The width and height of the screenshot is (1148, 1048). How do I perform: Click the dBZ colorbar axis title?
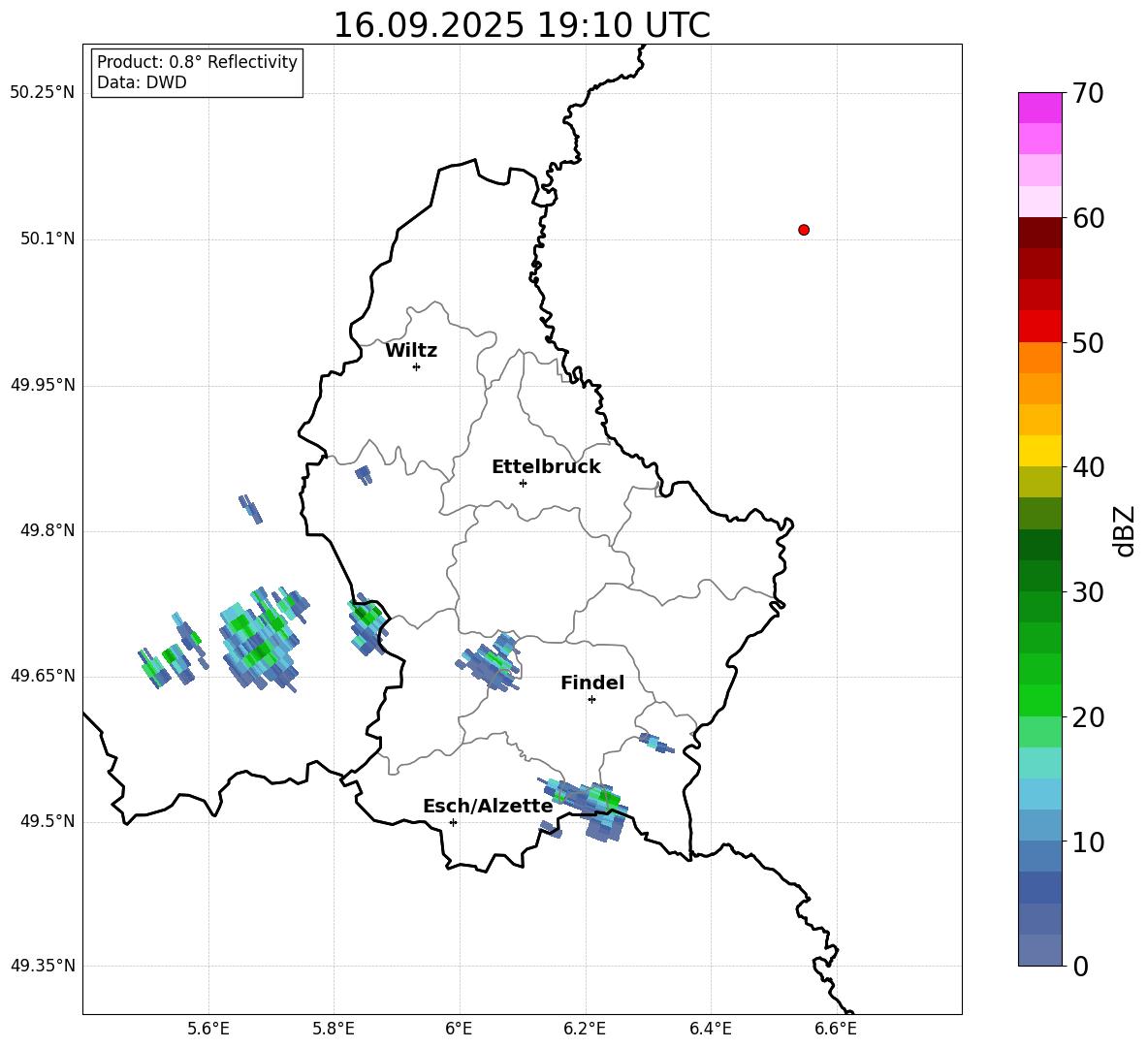click(1126, 530)
